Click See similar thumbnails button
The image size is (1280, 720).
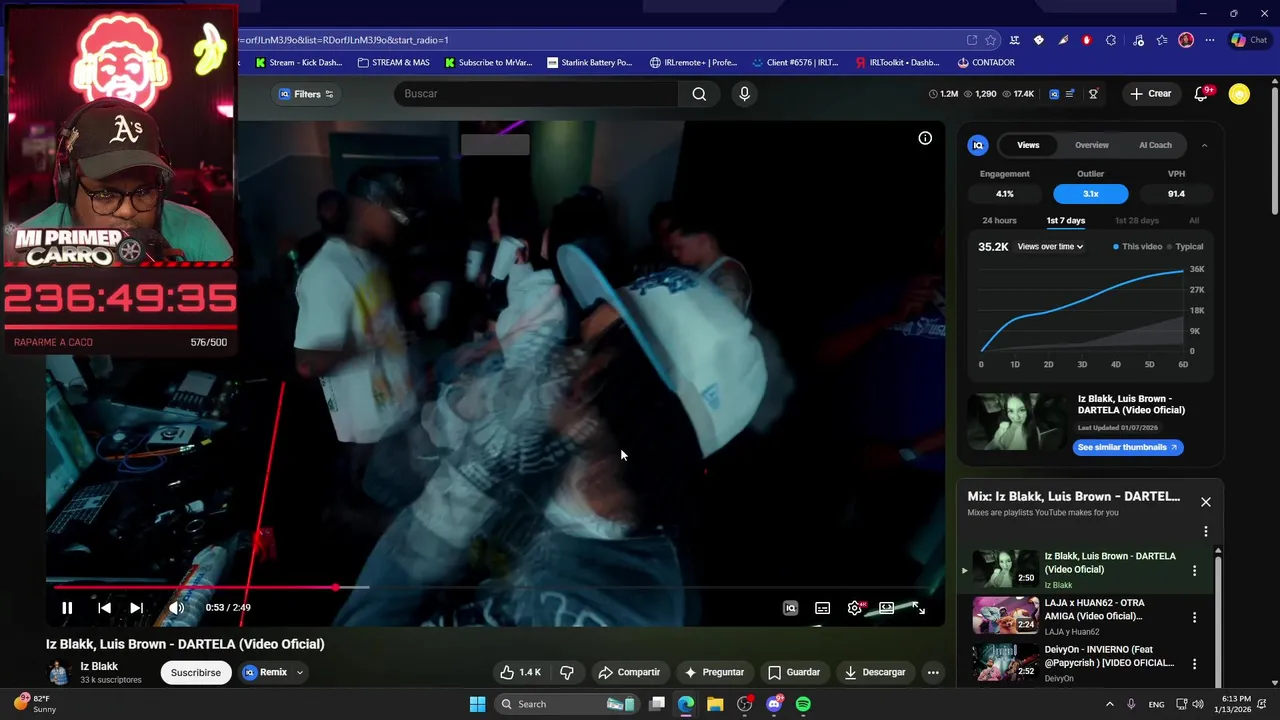pos(1128,447)
